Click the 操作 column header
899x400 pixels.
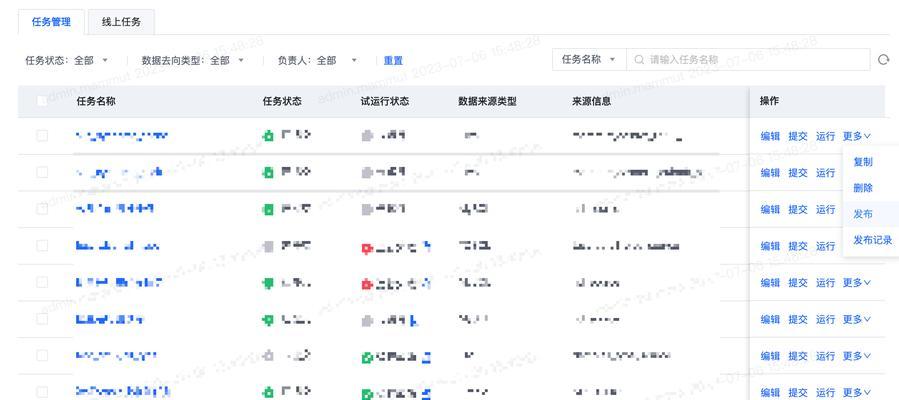[x=769, y=101]
